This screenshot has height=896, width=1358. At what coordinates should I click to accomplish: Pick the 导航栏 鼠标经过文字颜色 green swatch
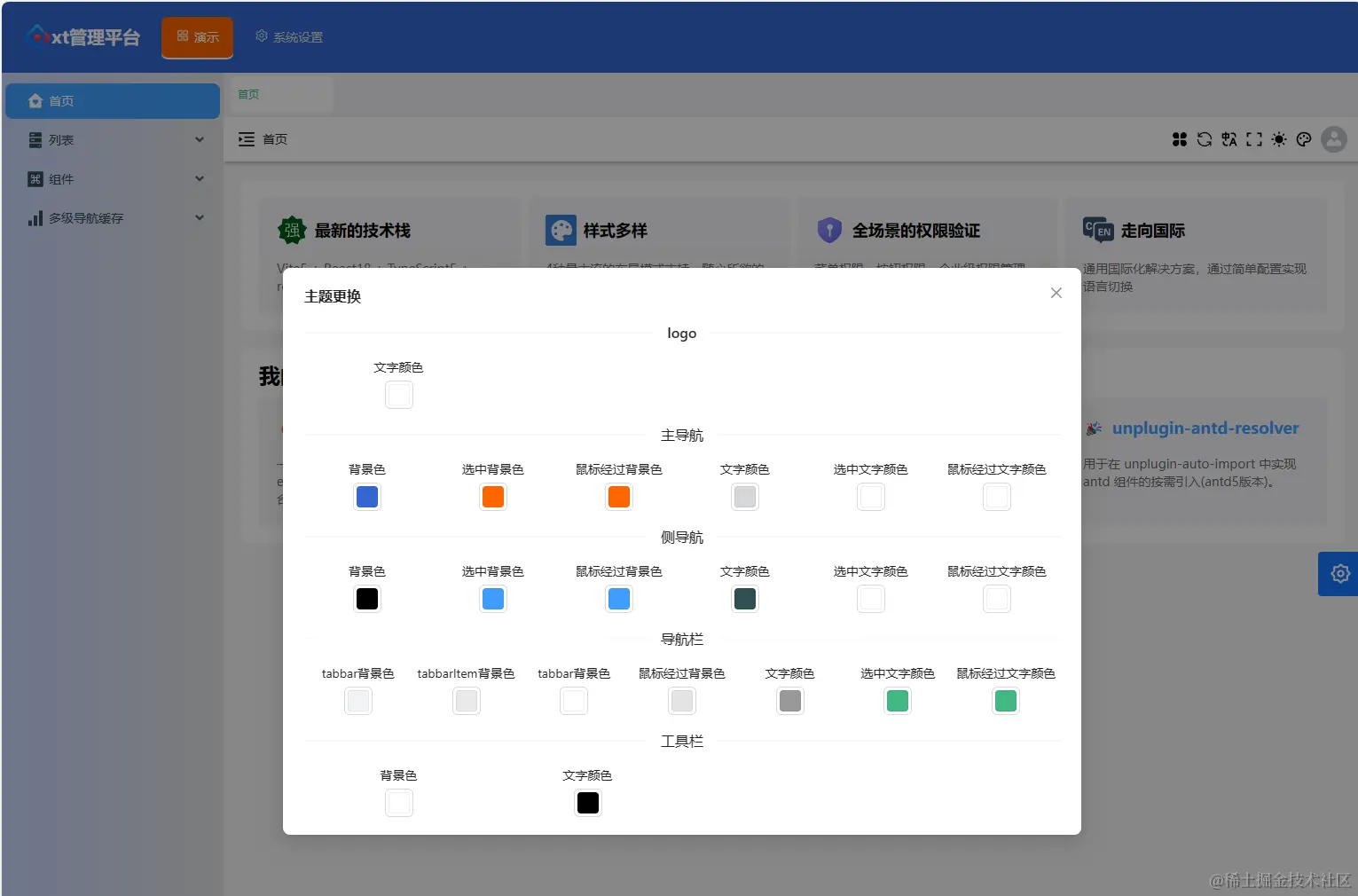pyautogui.click(x=1006, y=701)
